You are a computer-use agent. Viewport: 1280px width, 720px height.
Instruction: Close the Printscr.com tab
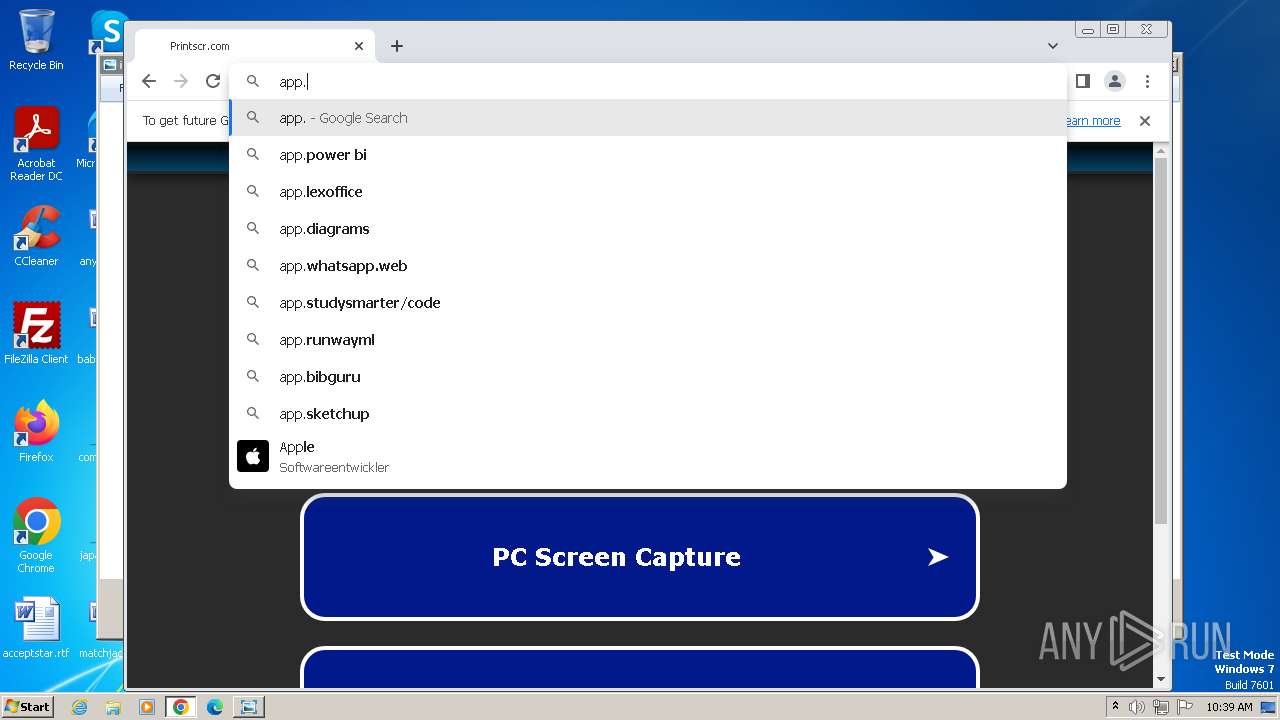[x=359, y=46]
